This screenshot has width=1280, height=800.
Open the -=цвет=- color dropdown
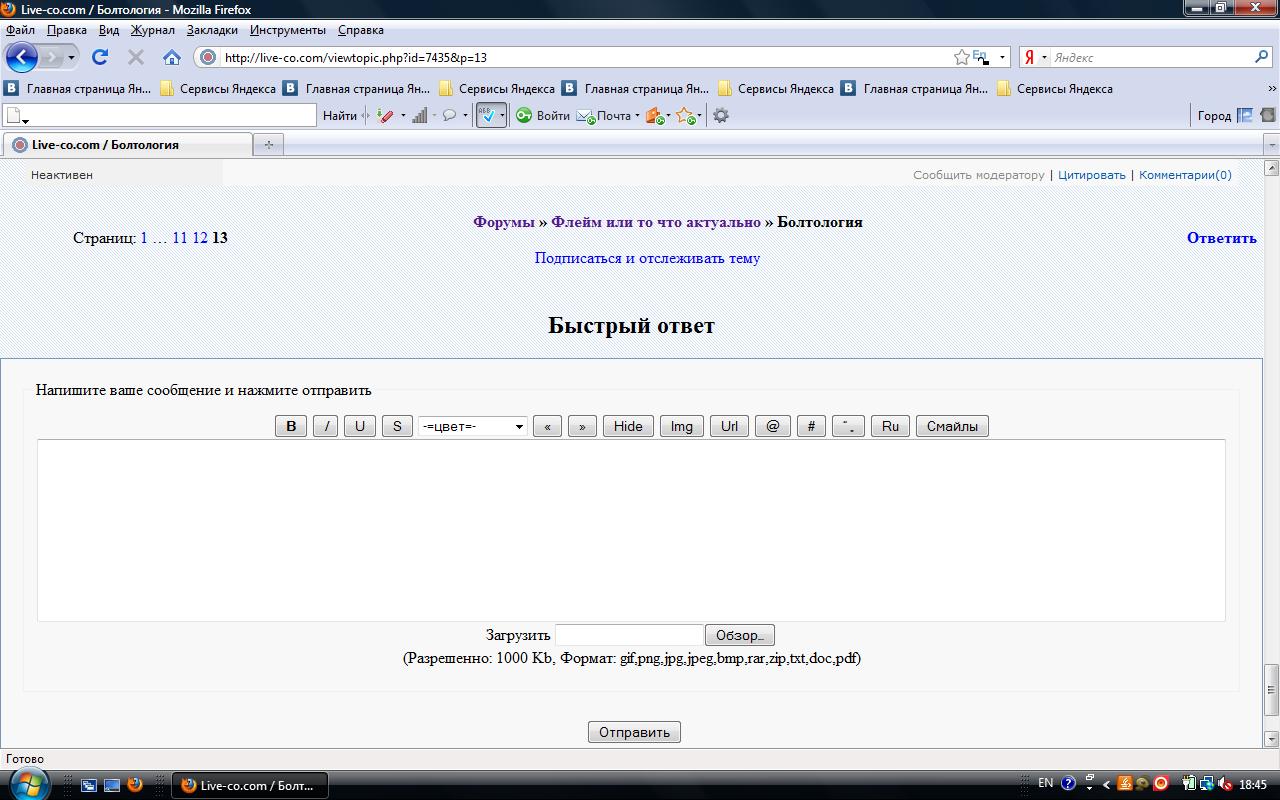(x=473, y=426)
